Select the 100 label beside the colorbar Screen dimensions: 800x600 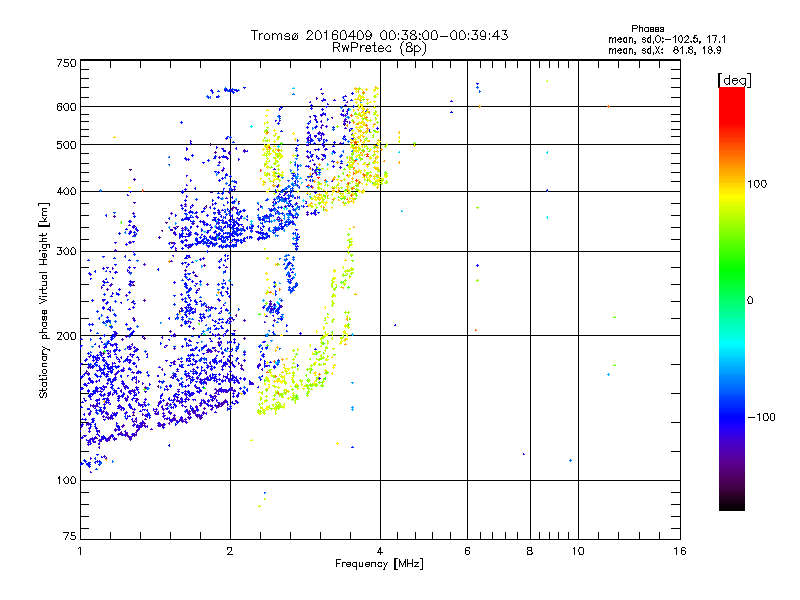point(757,184)
